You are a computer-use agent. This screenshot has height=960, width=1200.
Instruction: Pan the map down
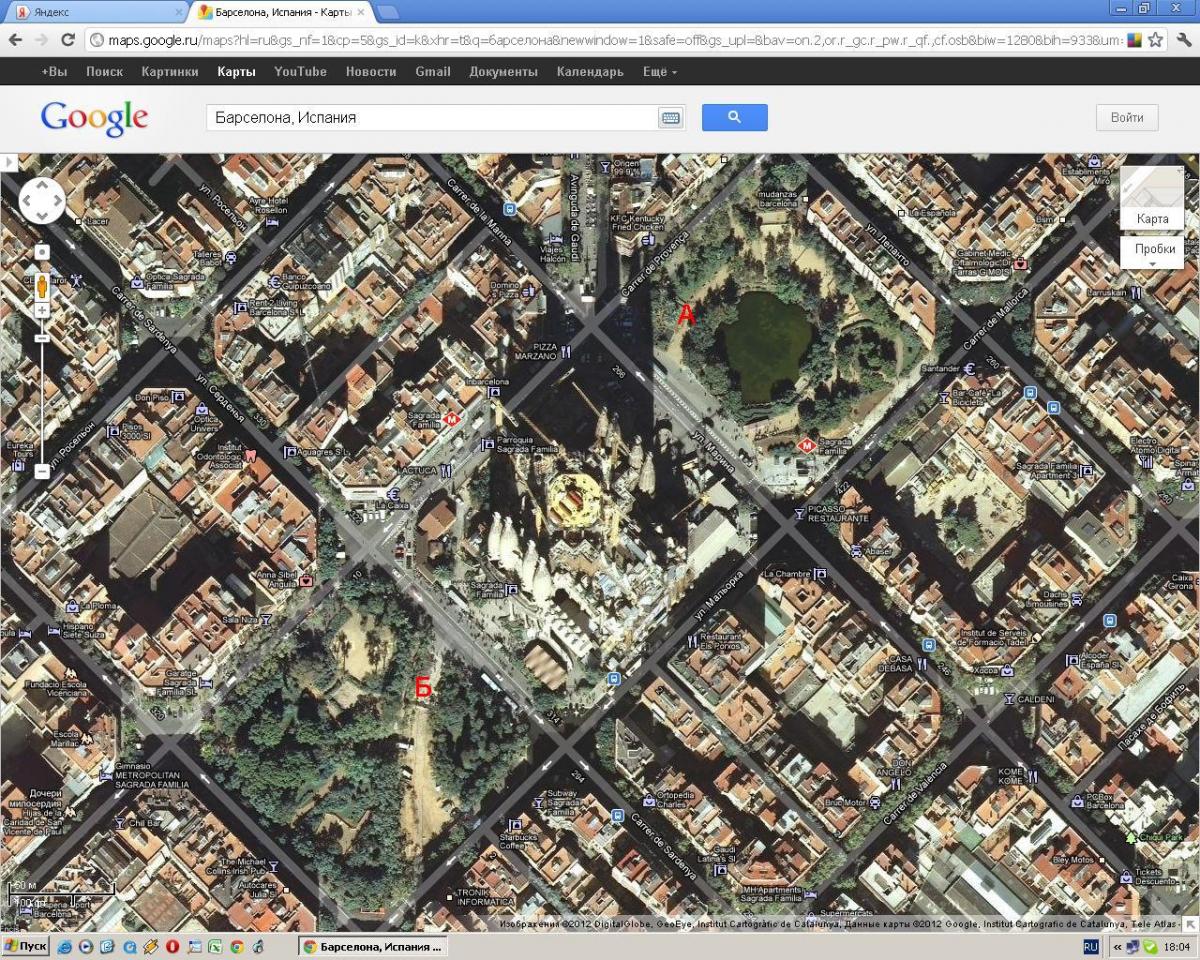42,216
